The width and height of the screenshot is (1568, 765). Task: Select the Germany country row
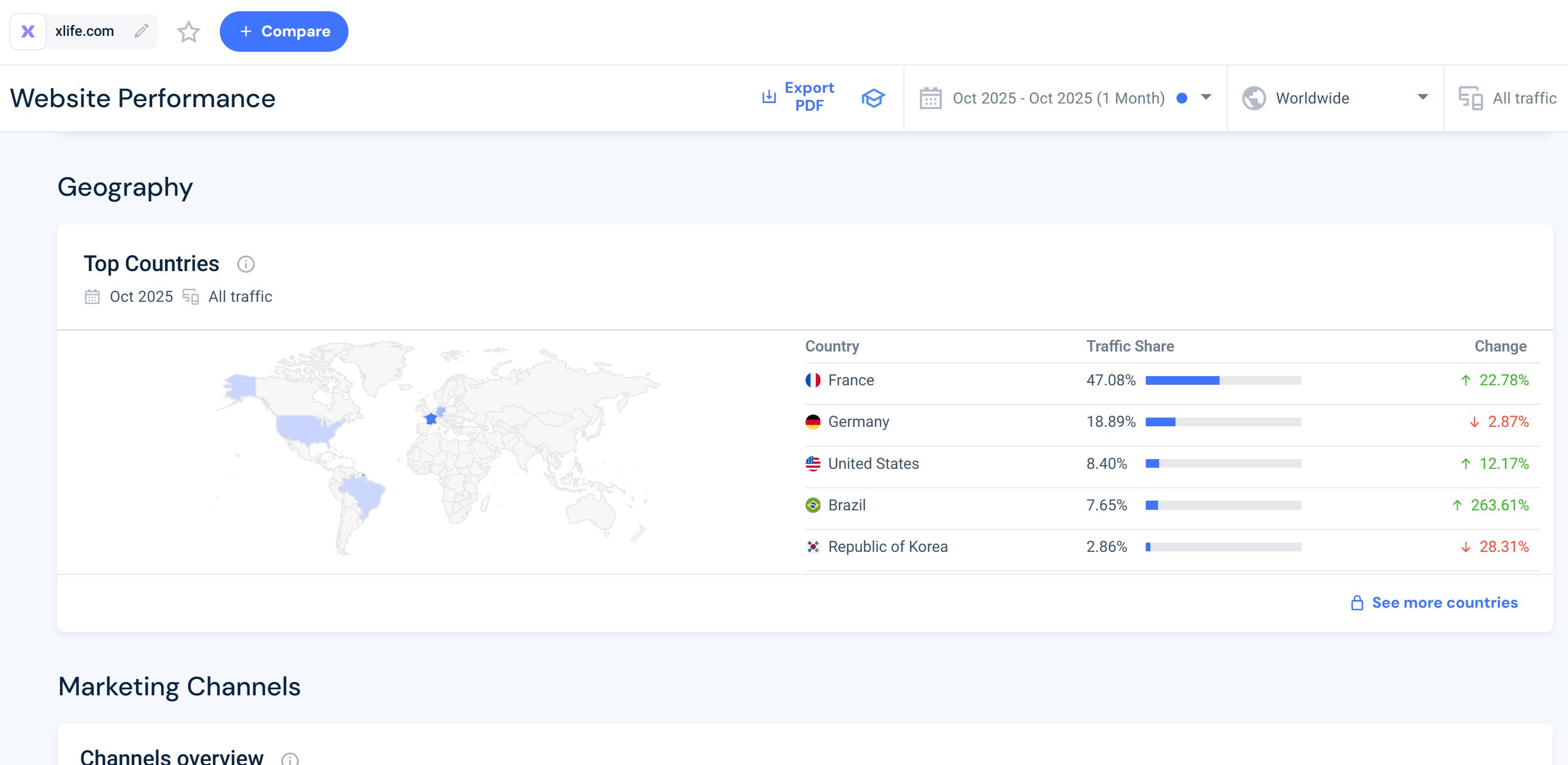click(858, 422)
